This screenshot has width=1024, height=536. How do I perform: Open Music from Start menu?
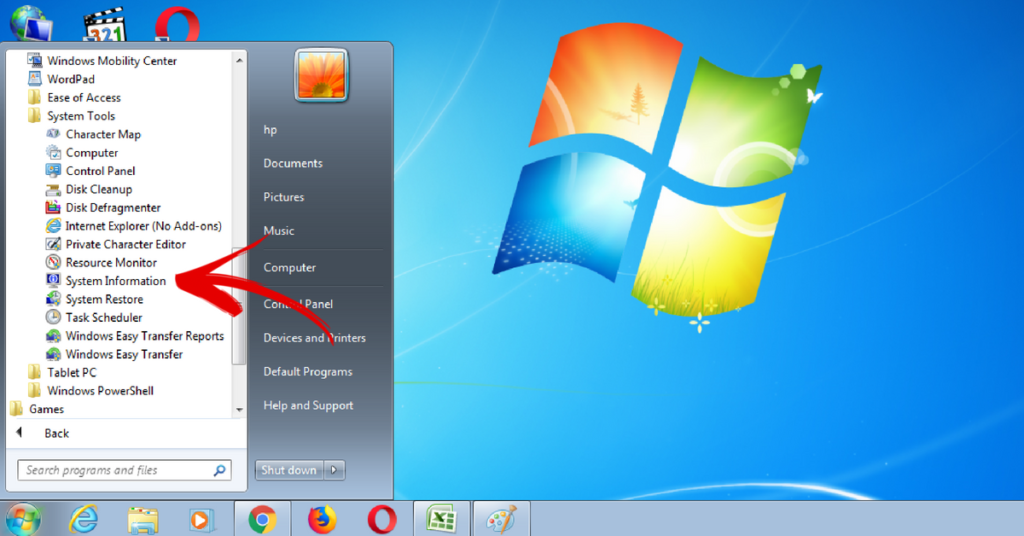point(279,231)
